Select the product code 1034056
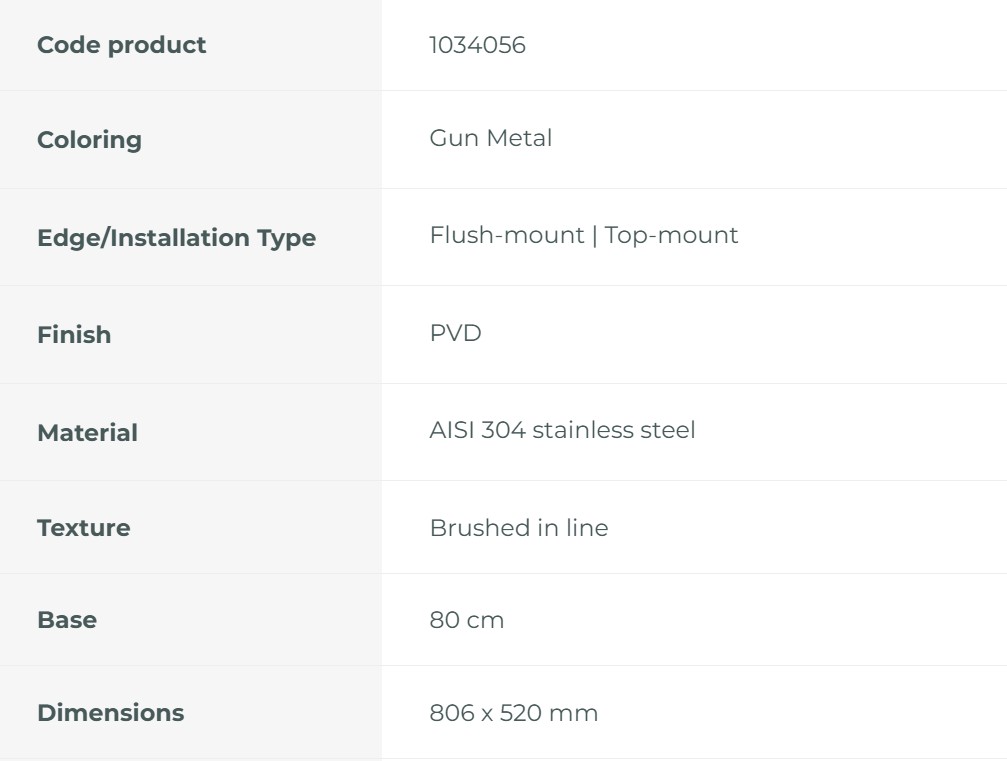This screenshot has width=1007, height=761. point(477,45)
